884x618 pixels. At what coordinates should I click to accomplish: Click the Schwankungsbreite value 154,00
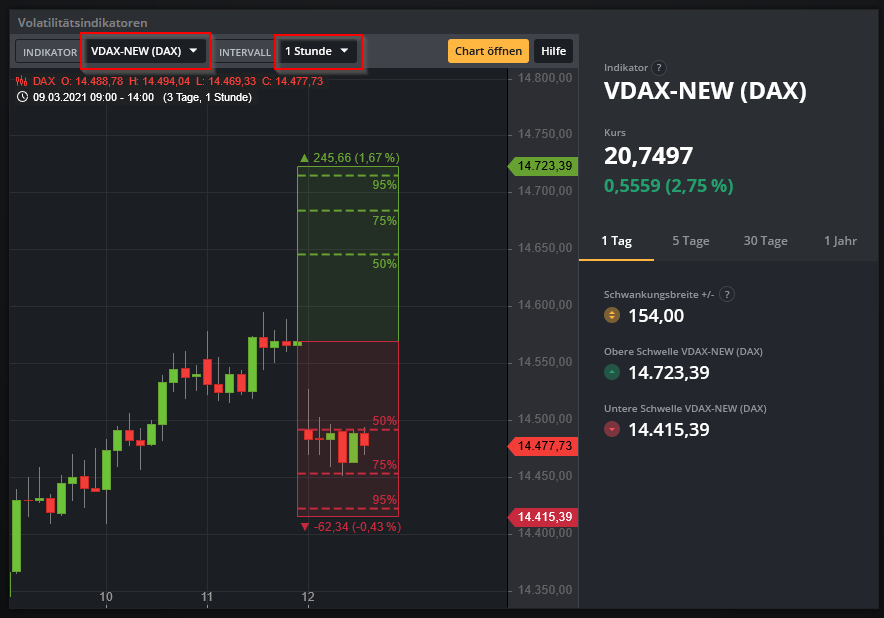click(x=656, y=316)
